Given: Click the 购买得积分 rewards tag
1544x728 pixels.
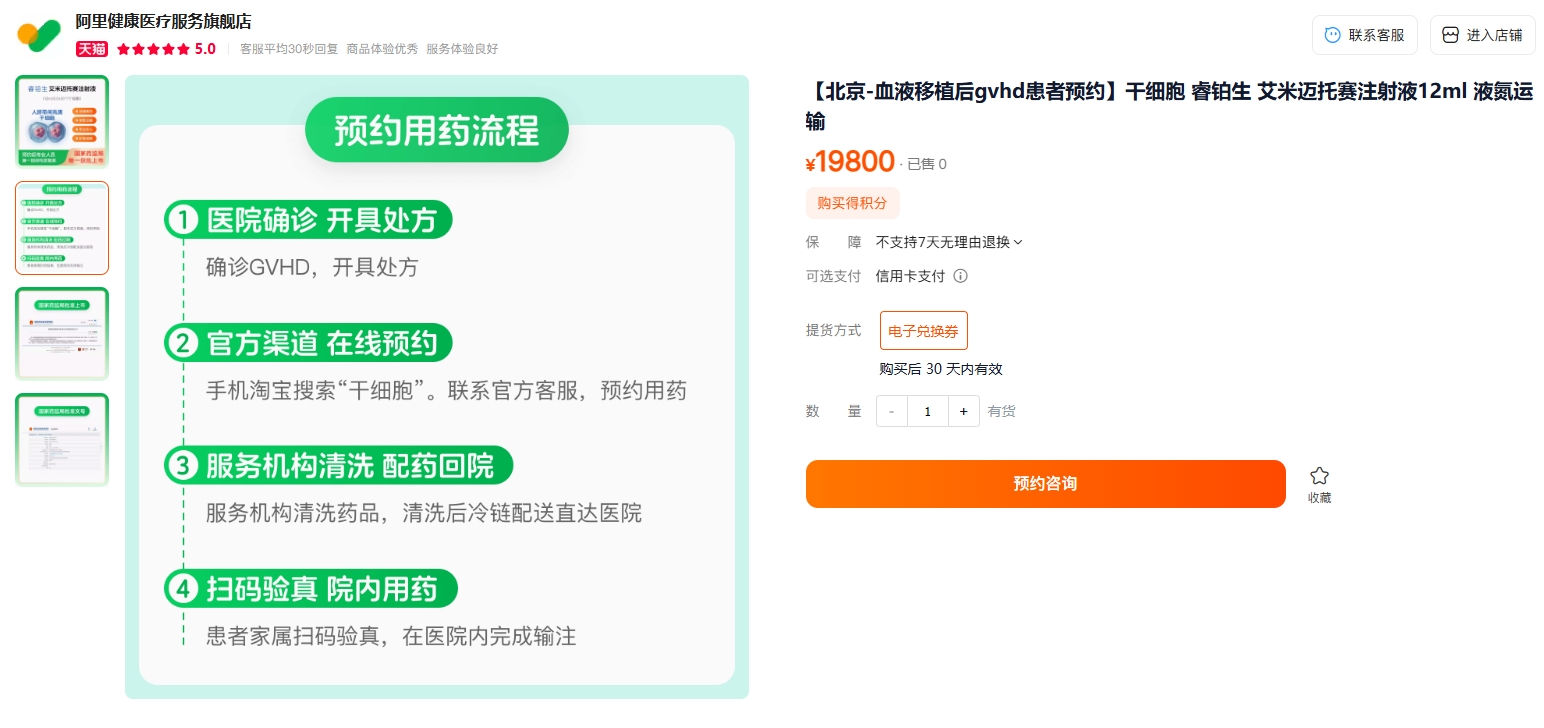Looking at the screenshot, I should click(x=852, y=203).
